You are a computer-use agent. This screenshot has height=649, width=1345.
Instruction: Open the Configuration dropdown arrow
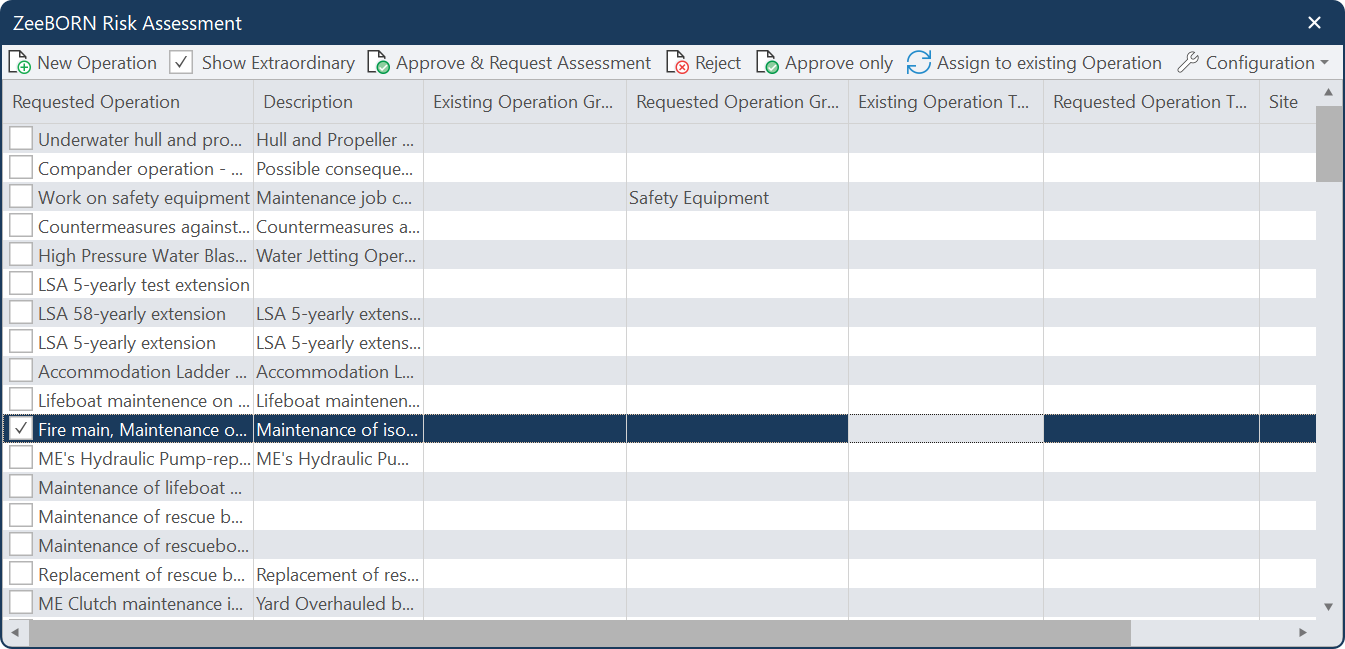[1325, 63]
